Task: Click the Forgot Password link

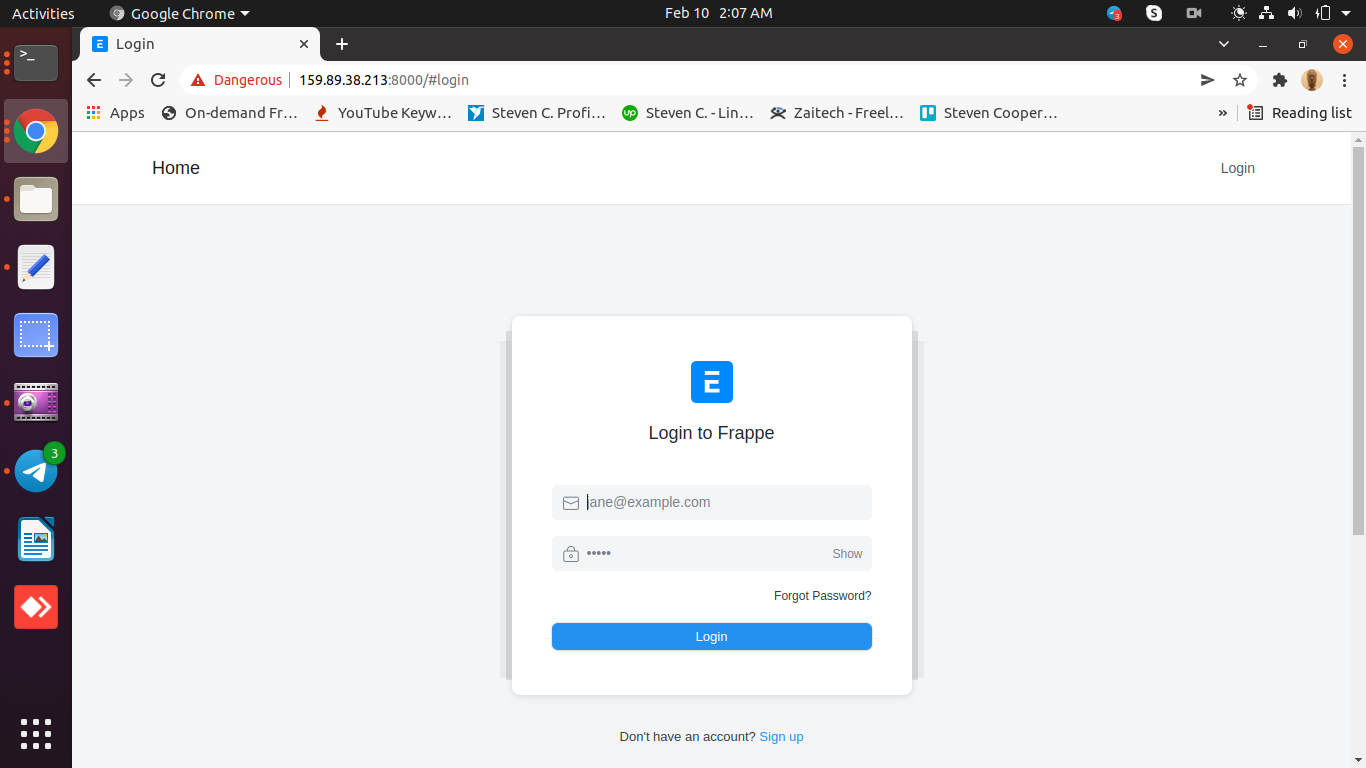Action: point(822,595)
